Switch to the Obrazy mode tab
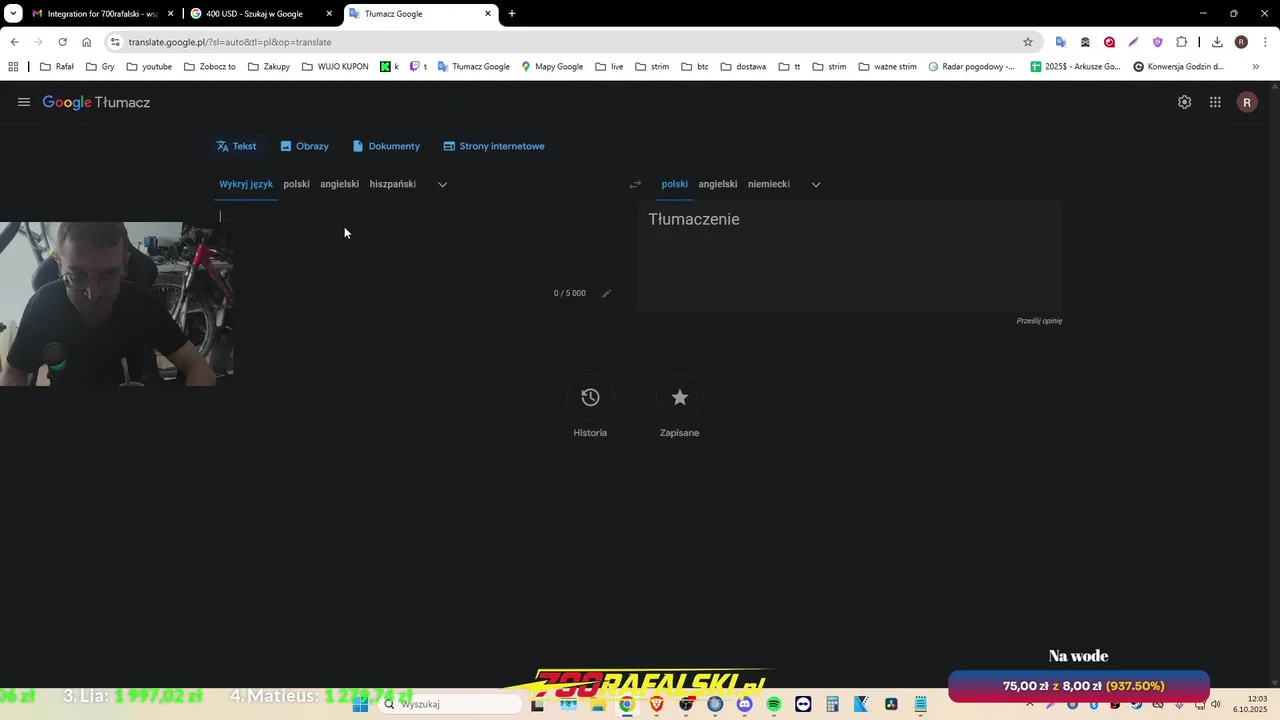Screen dimensions: 1280x720 (304, 146)
